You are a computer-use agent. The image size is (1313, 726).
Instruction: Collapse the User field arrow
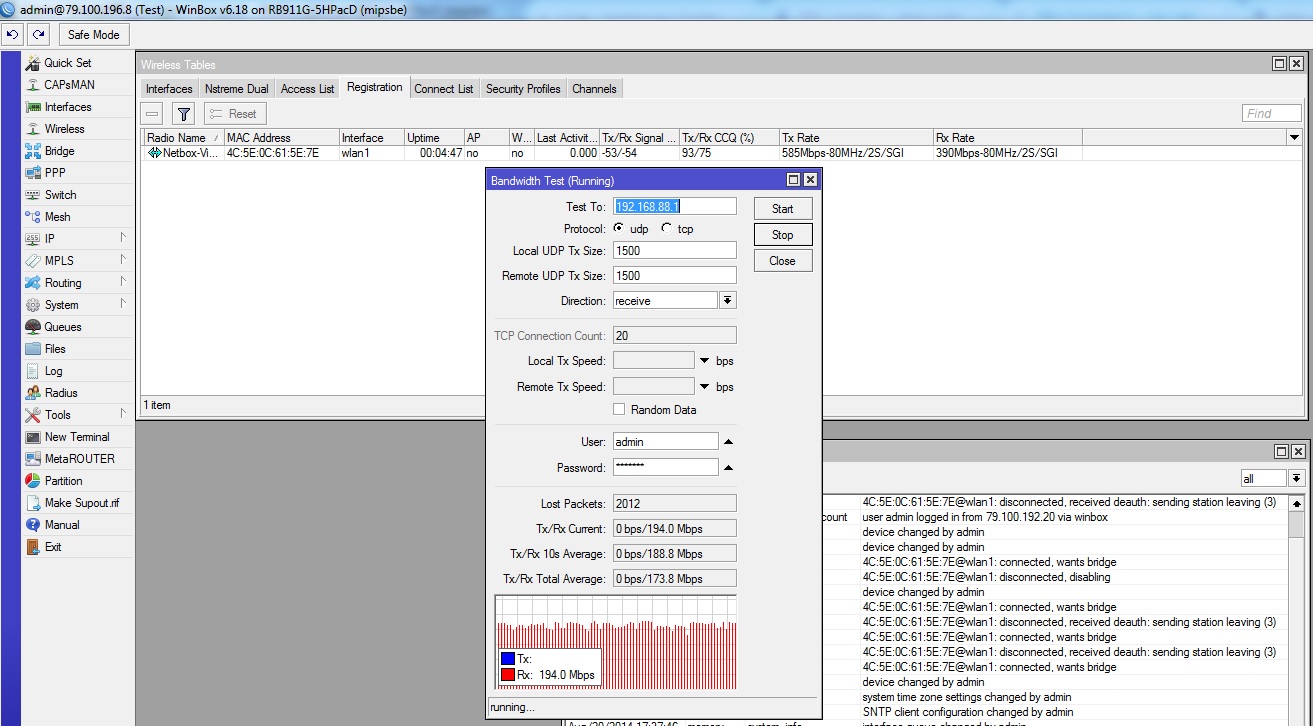728,442
